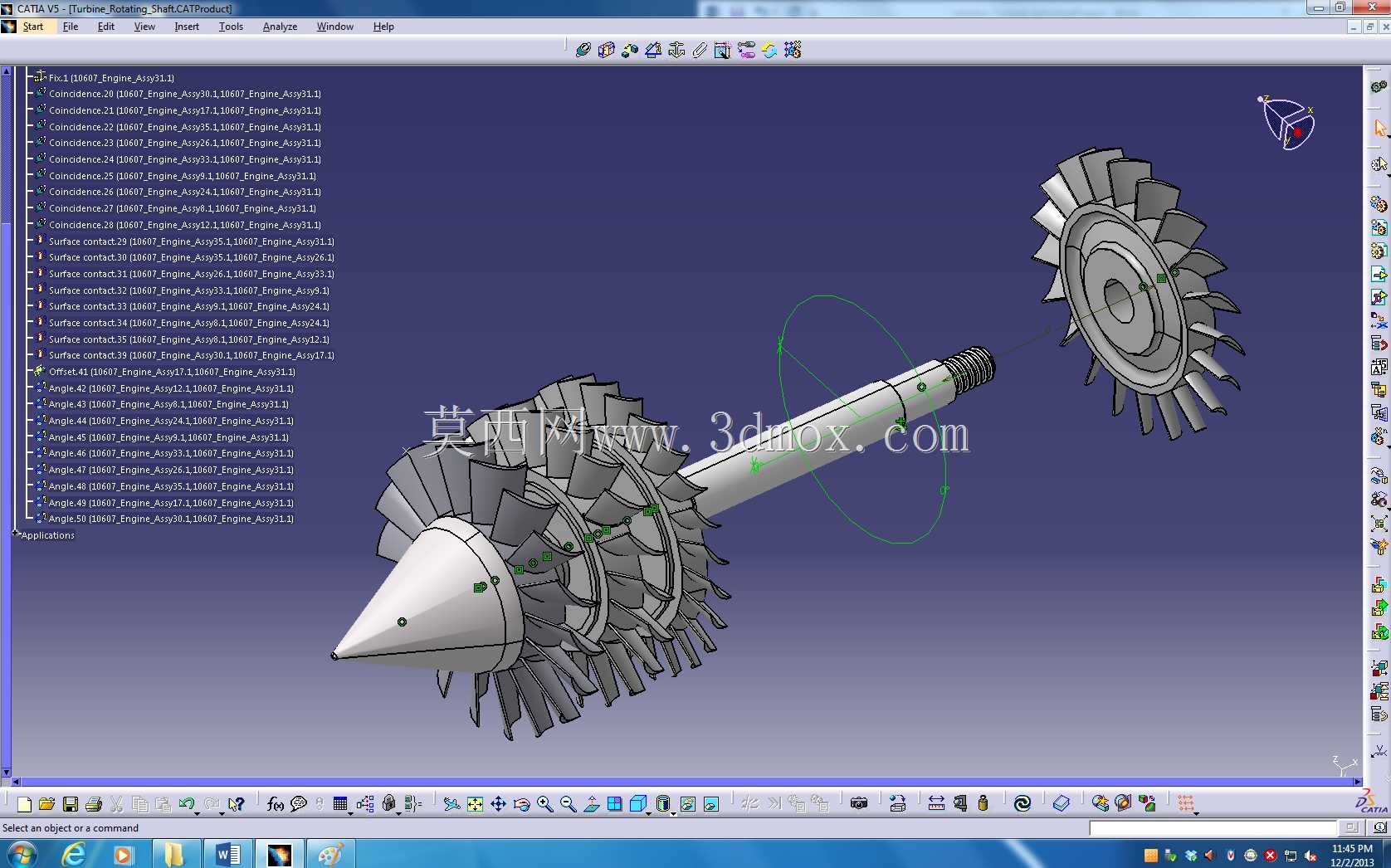Click the Print icon

(93, 803)
